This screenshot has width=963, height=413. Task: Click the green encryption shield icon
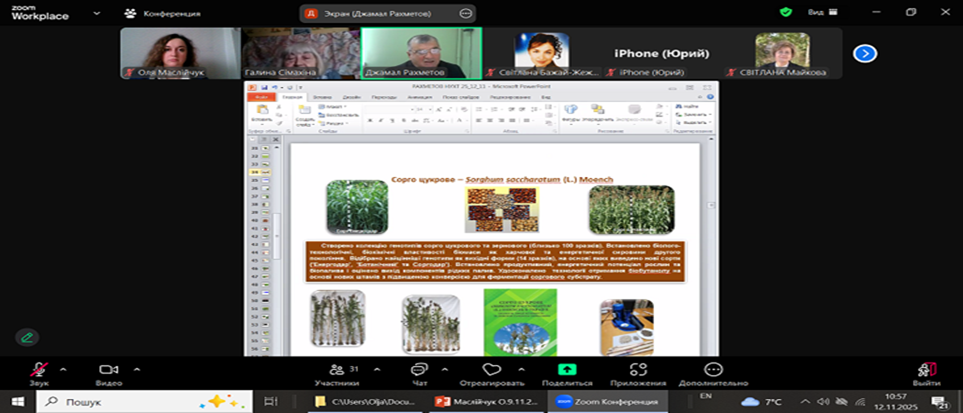pyautogui.click(x=786, y=12)
